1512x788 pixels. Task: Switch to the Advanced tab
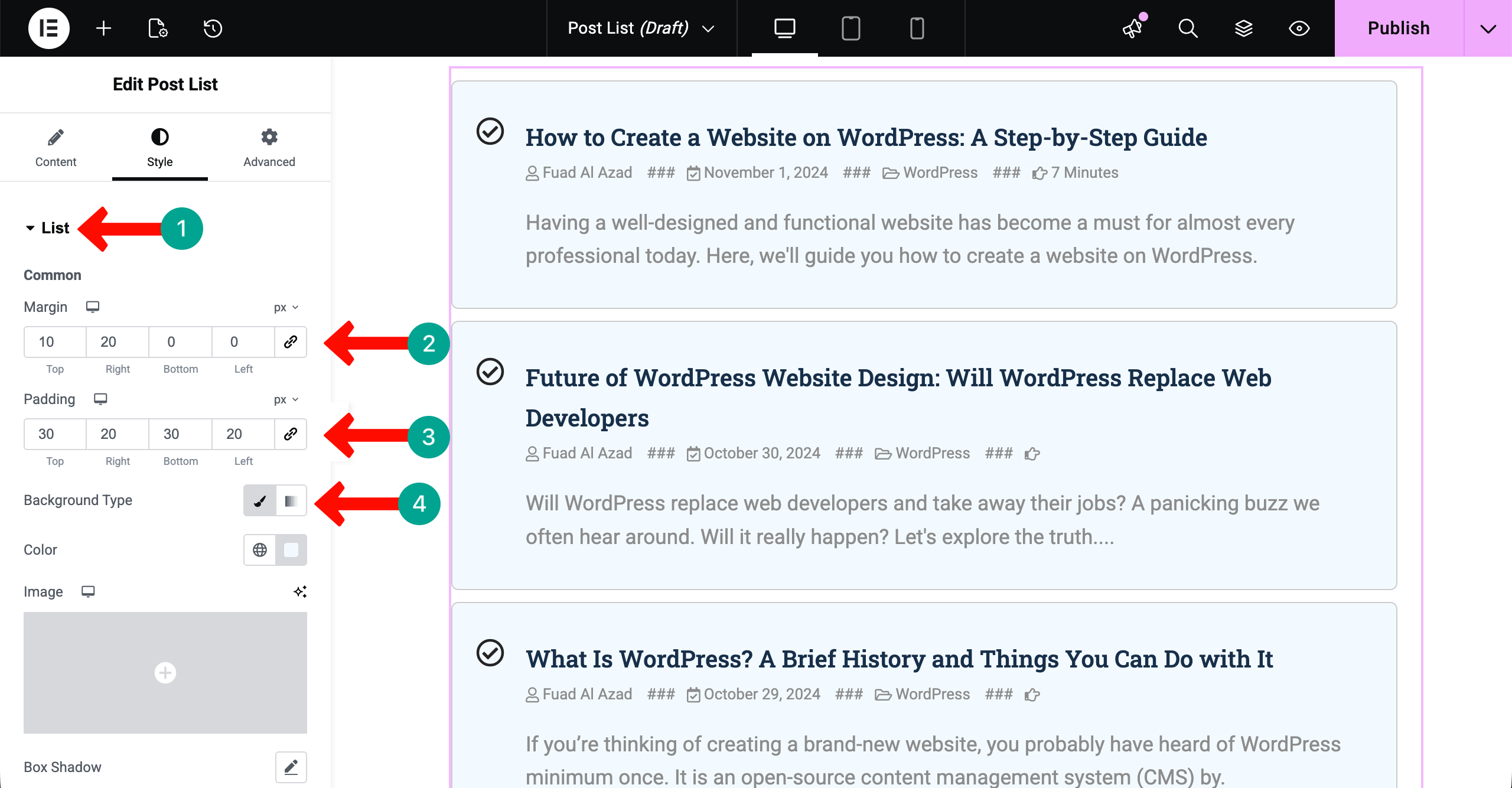point(269,148)
